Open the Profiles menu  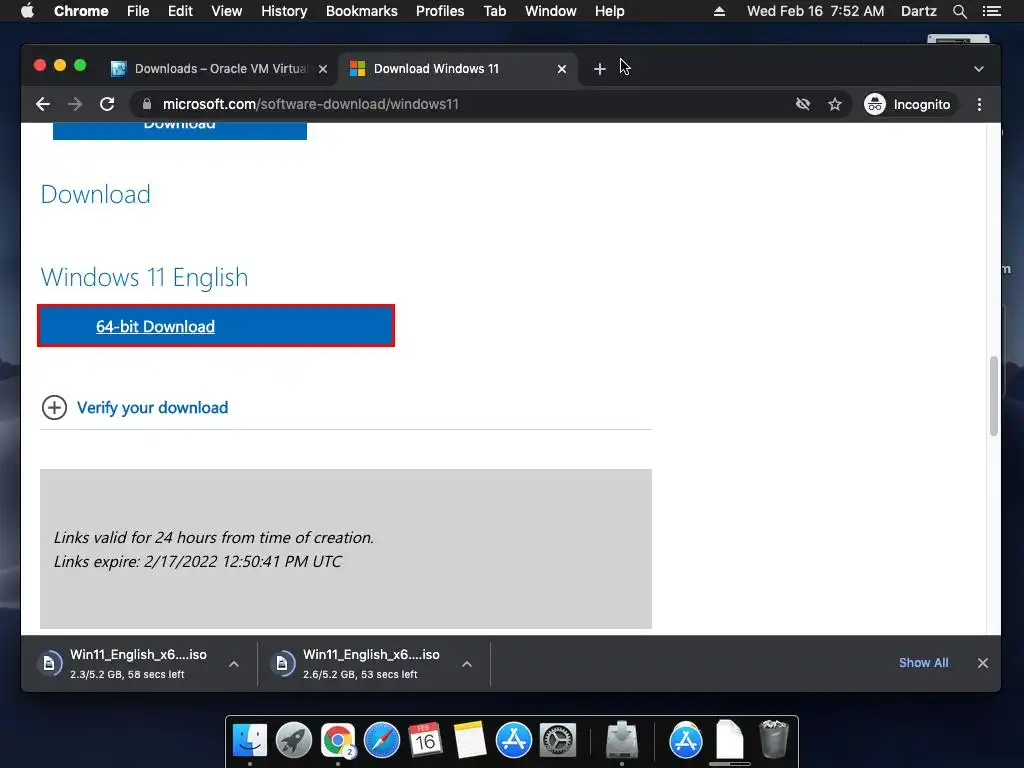(x=440, y=11)
